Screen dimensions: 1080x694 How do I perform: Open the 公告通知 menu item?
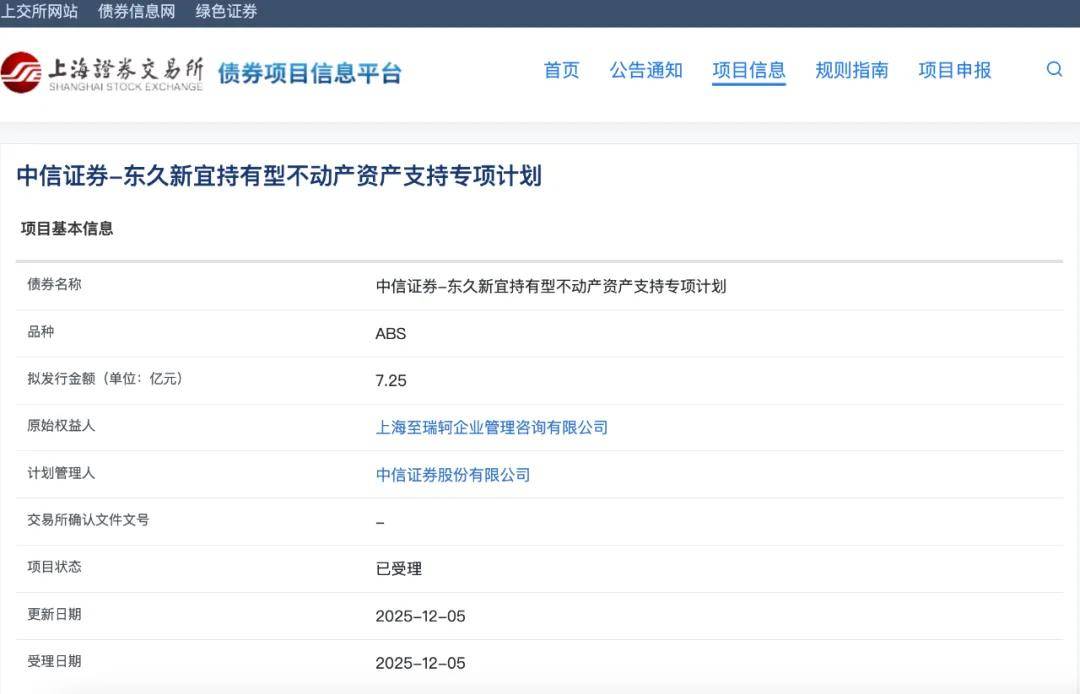pos(646,70)
